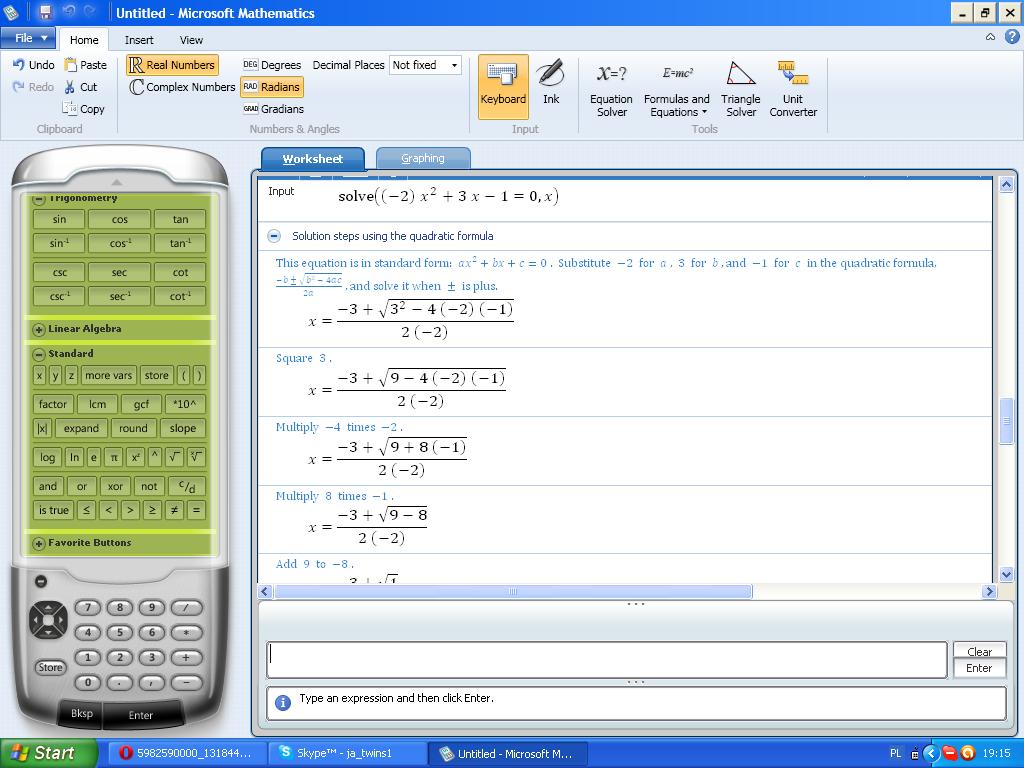The image size is (1024, 768).
Task: Click the keypad Bksp button
Action: pyautogui.click(x=82, y=714)
